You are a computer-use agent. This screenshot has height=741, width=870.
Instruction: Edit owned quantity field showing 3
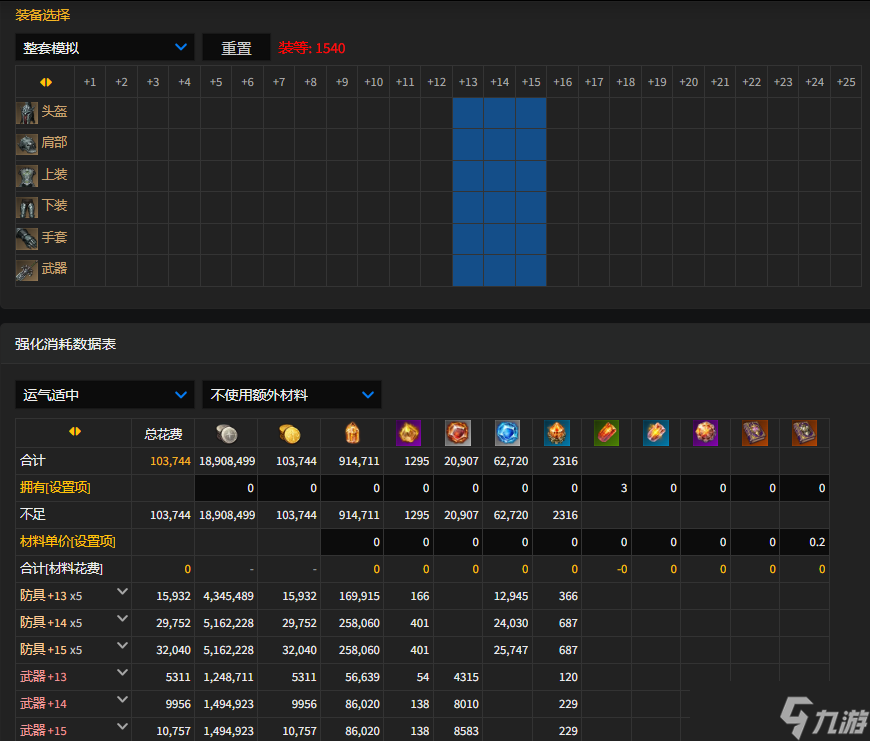point(606,488)
